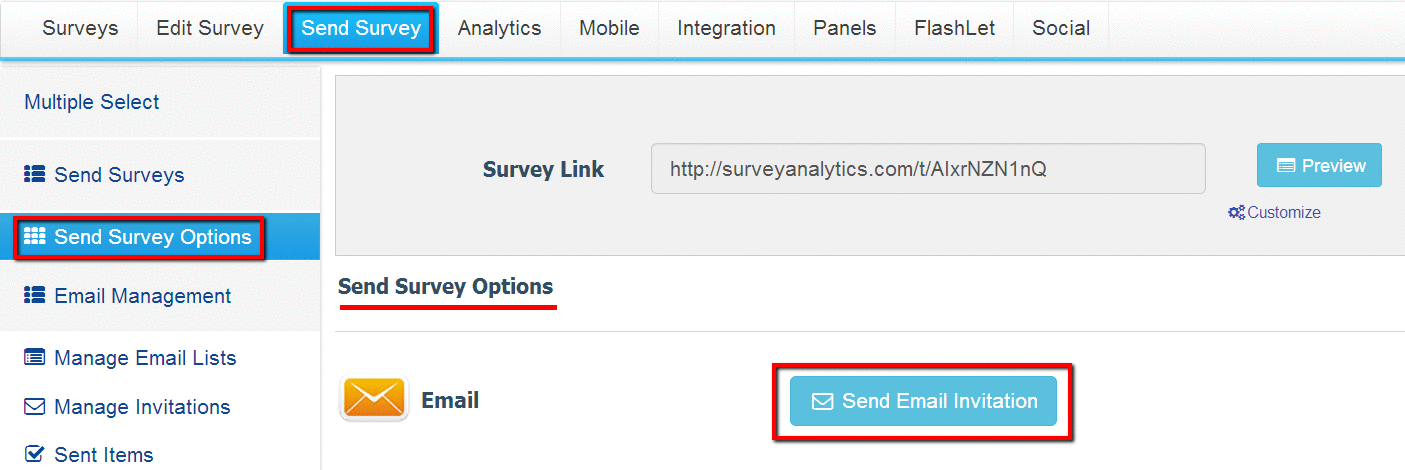Viewport: 1405px width, 470px height.
Task: Switch to the Integration tab
Action: [x=726, y=29]
